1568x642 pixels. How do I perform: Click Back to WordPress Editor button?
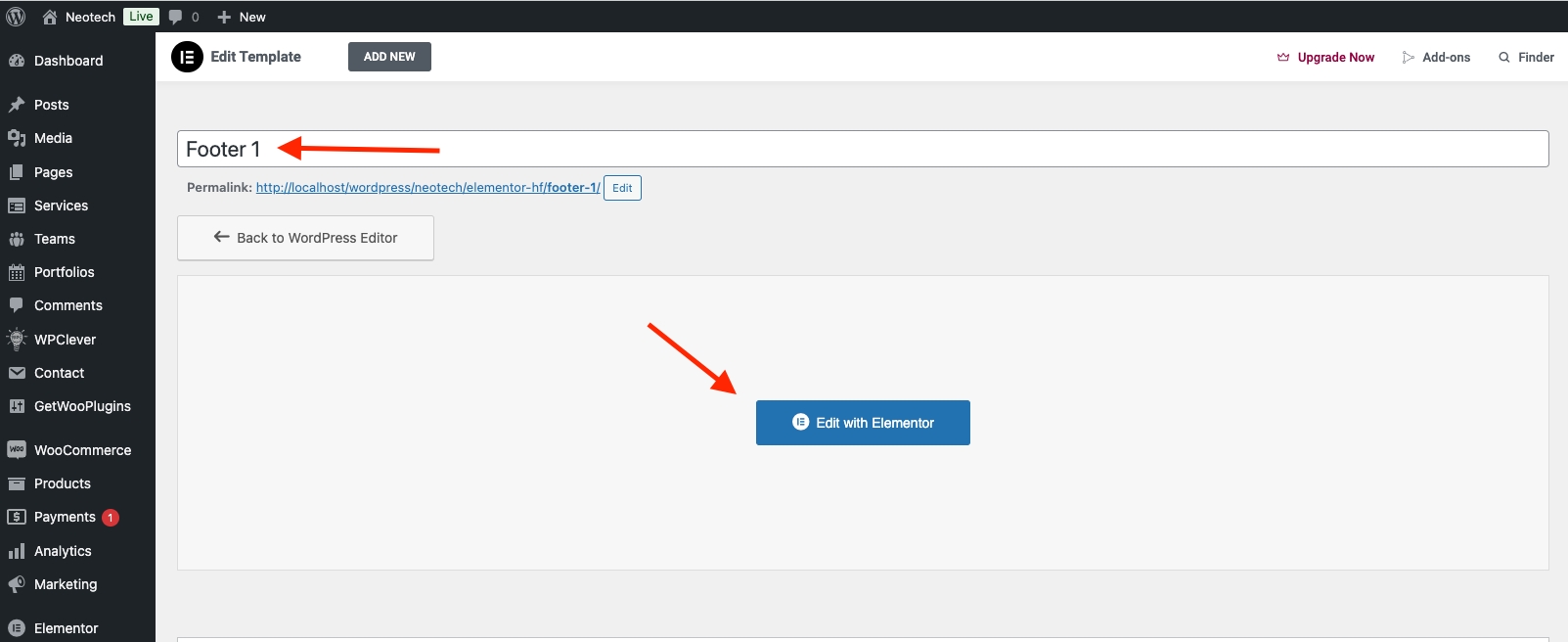(x=305, y=238)
